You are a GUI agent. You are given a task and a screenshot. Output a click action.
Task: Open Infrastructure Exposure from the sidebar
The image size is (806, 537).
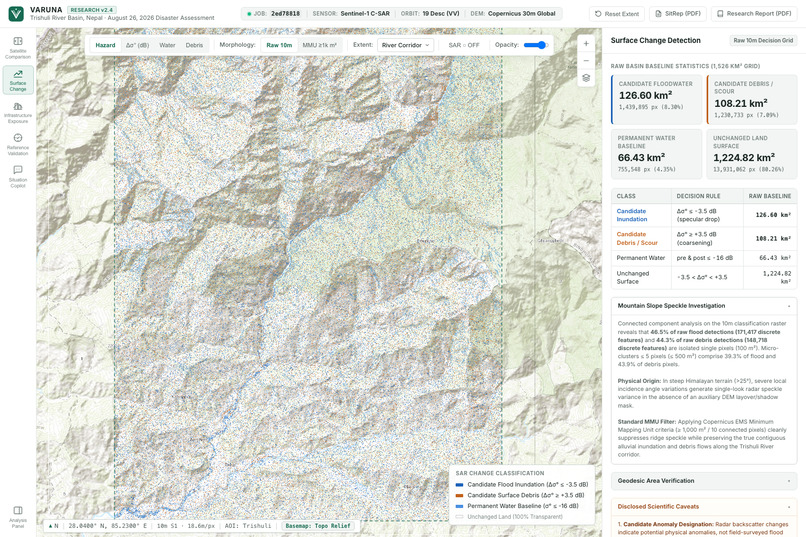(18, 113)
